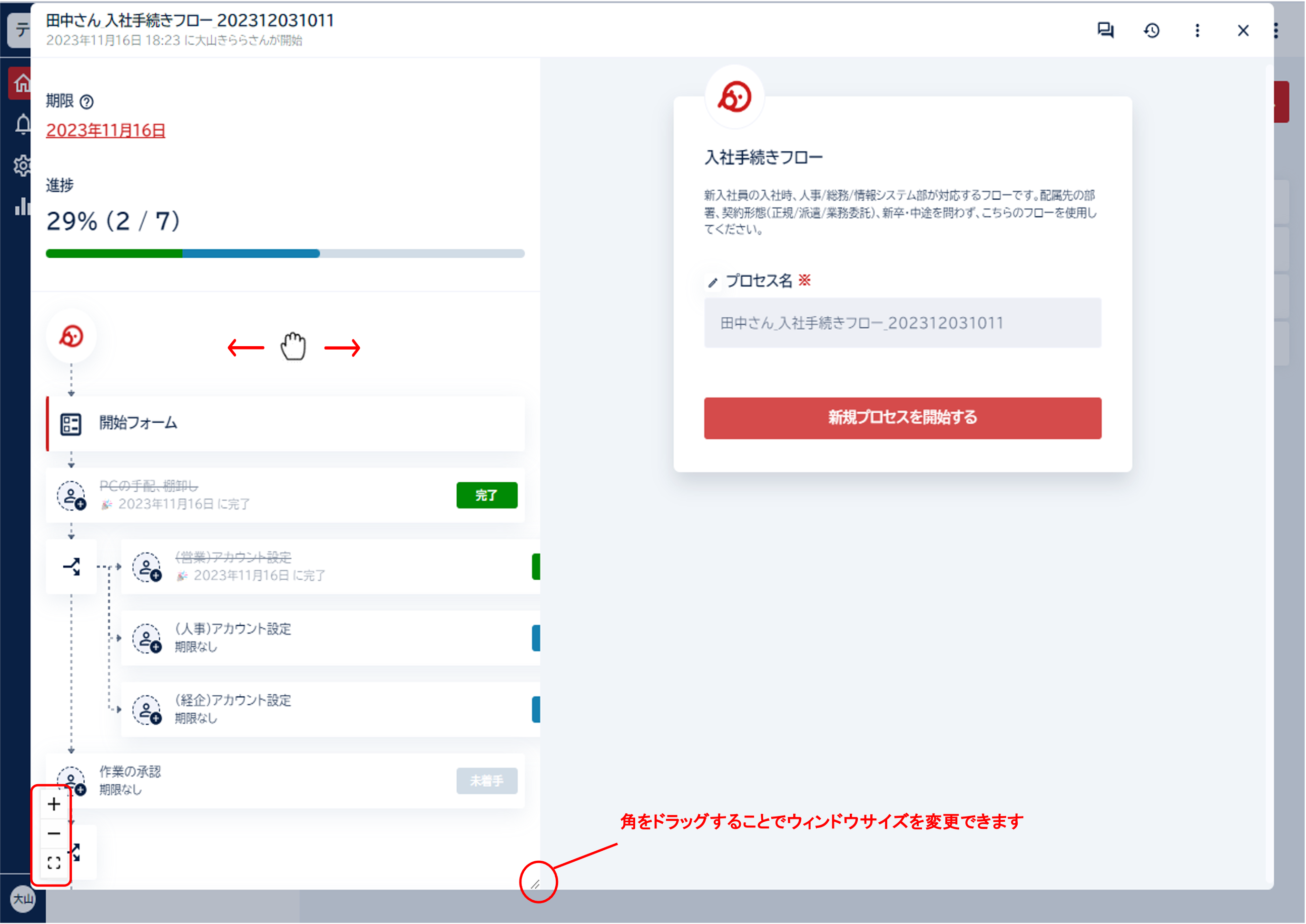Click the flow start logo node
1306x924 pixels.
(x=71, y=336)
